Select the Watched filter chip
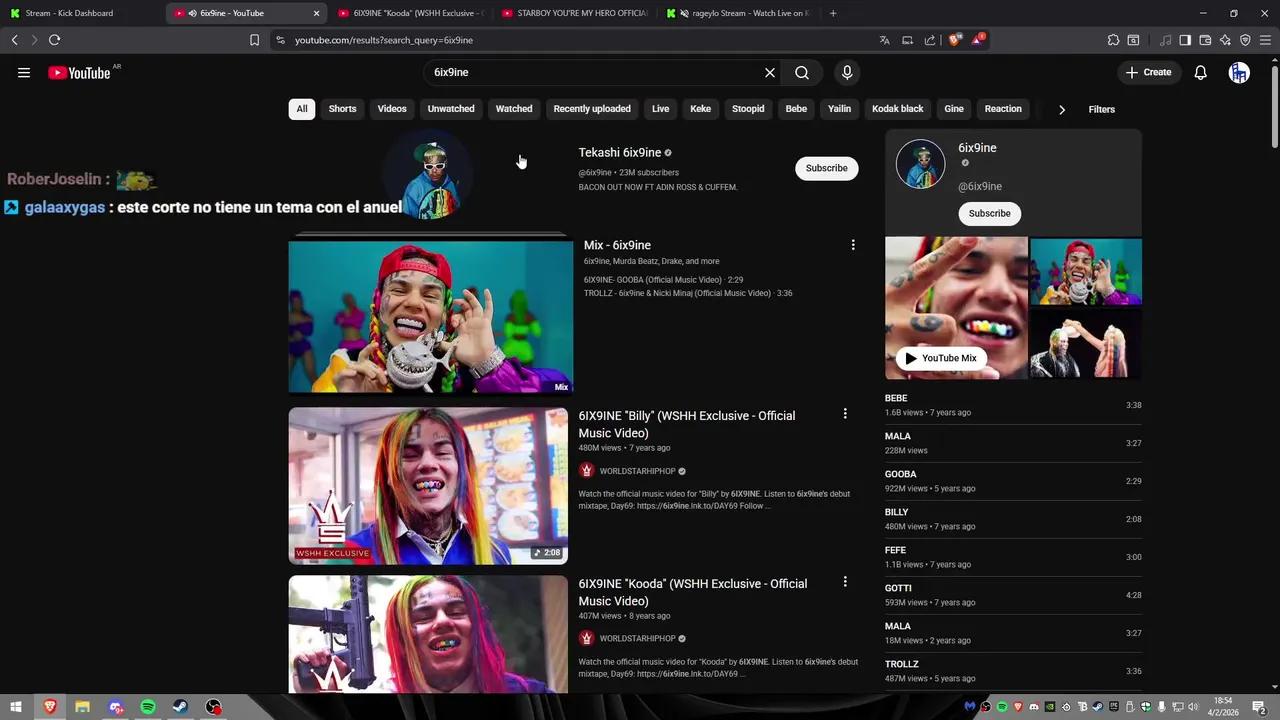This screenshot has height=720, width=1280. tap(514, 109)
